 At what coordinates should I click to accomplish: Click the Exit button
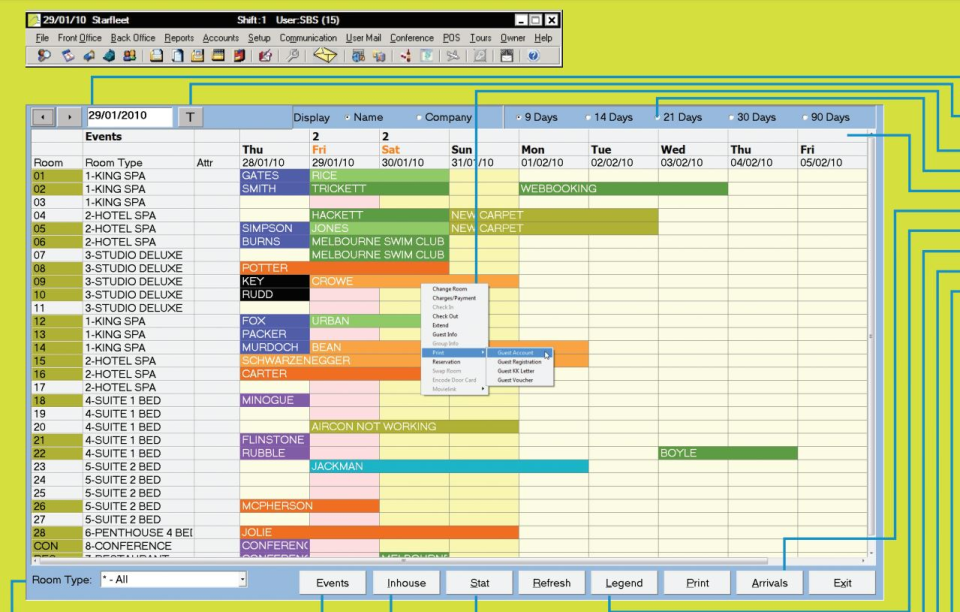(842, 583)
